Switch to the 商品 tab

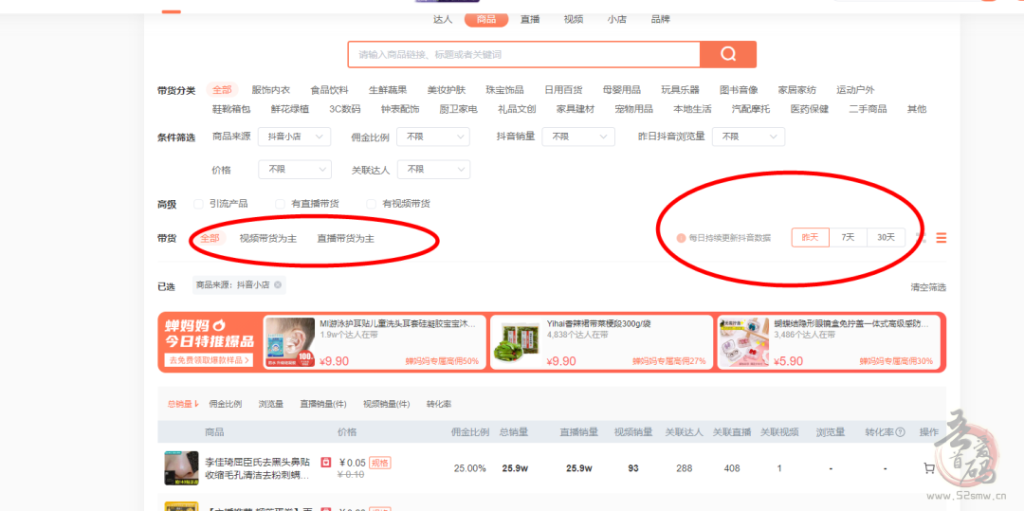pyautogui.click(x=487, y=19)
